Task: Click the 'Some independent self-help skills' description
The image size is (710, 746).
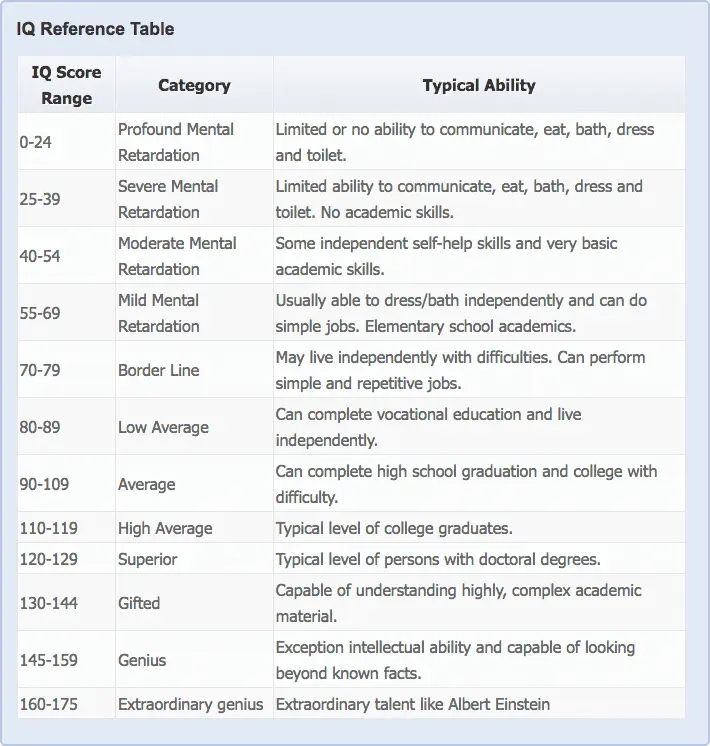Action: [446, 256]
